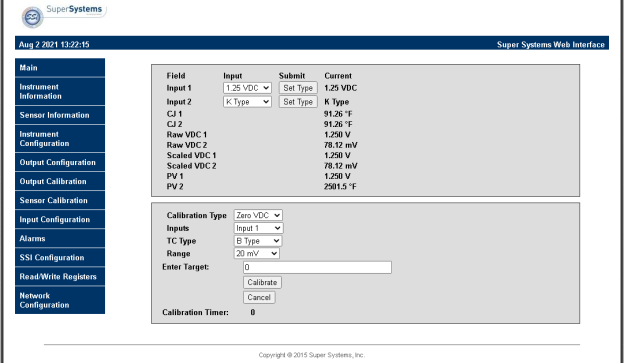This screenshot has width=624, height=363.
Task: Open Read/Write Registers page
Action: point(60,277)
